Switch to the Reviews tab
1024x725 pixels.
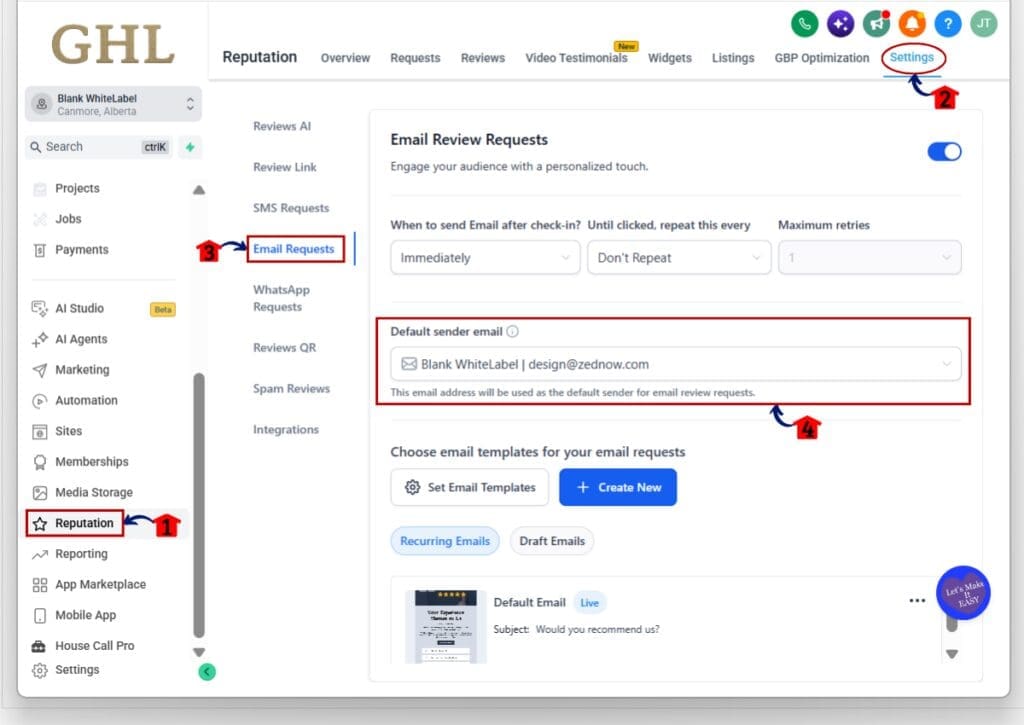tap(483, 58)
